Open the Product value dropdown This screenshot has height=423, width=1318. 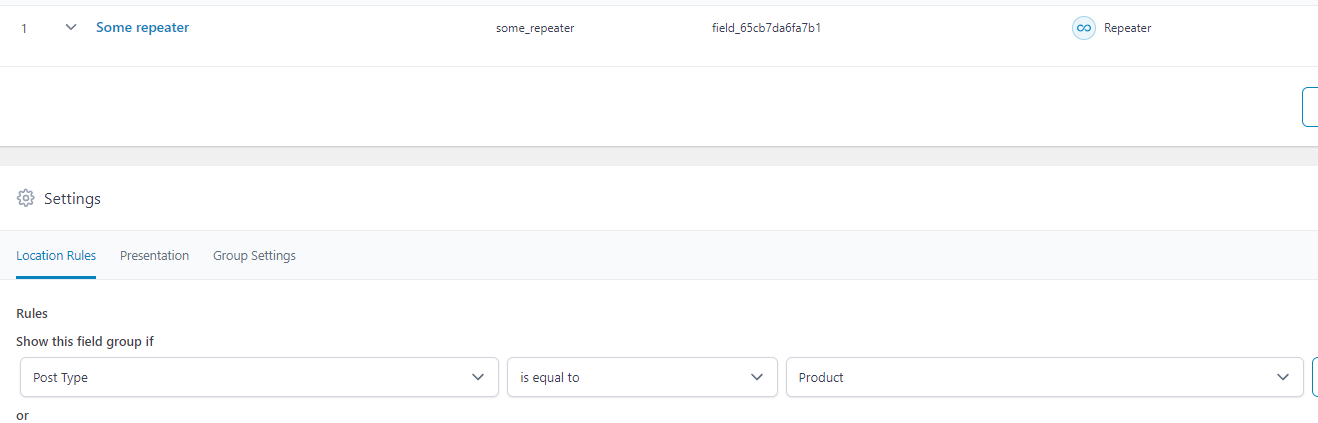coord(1044,377)
